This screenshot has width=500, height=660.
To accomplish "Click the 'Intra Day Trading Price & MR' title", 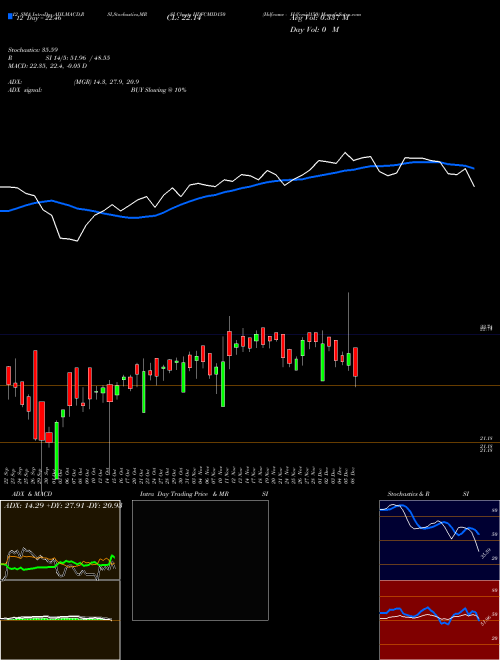I will [x=184, y=494].
